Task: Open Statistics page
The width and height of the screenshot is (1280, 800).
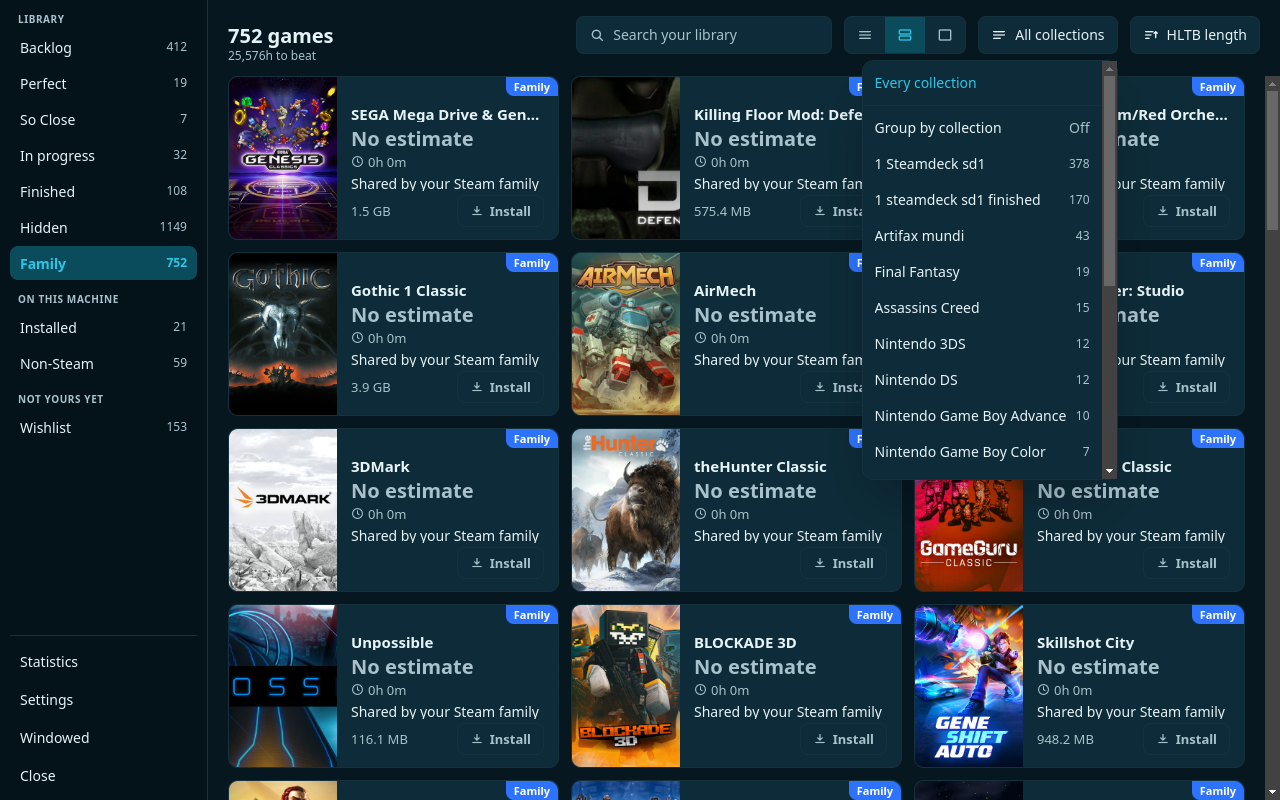Action: [x=103, y=662]
